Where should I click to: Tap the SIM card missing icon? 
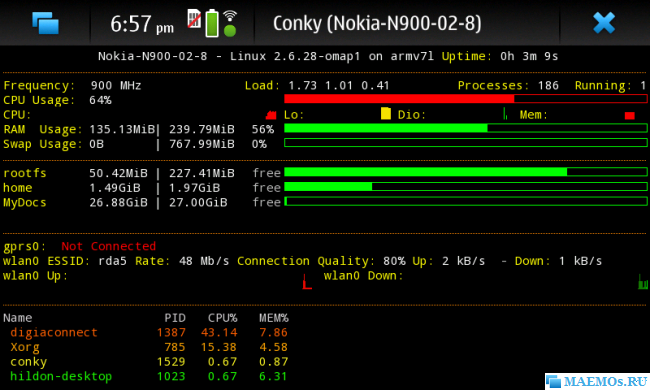pyautogui.click(x=194, y=19)
